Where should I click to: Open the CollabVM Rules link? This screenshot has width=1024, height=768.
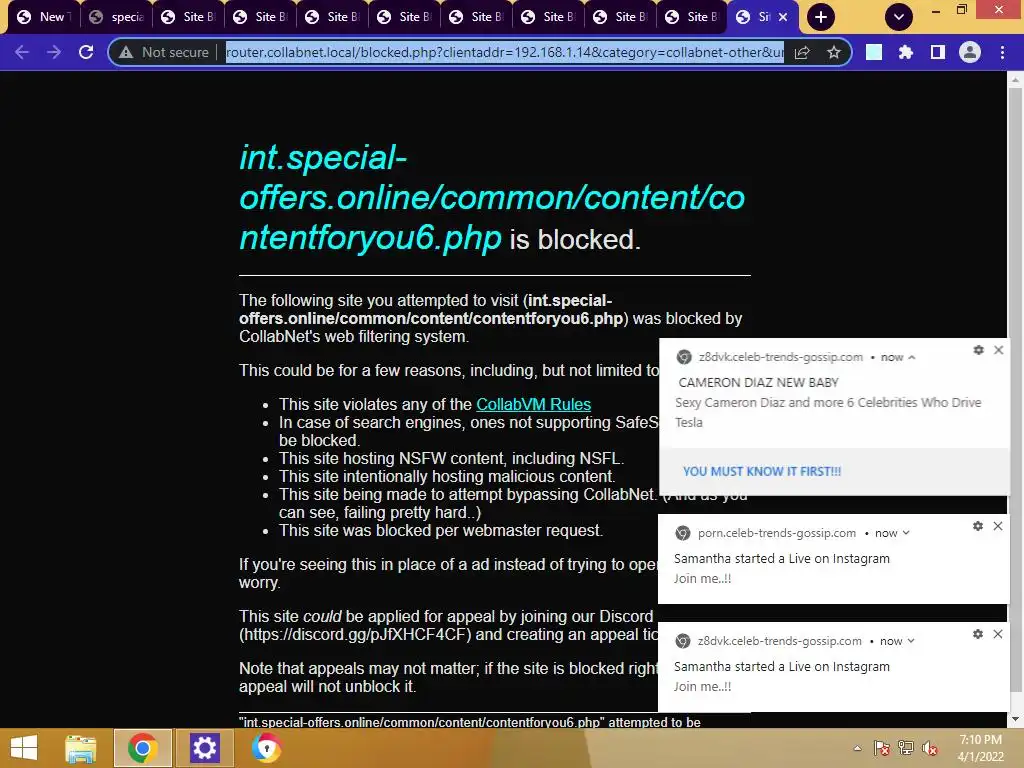pos(534,404)
